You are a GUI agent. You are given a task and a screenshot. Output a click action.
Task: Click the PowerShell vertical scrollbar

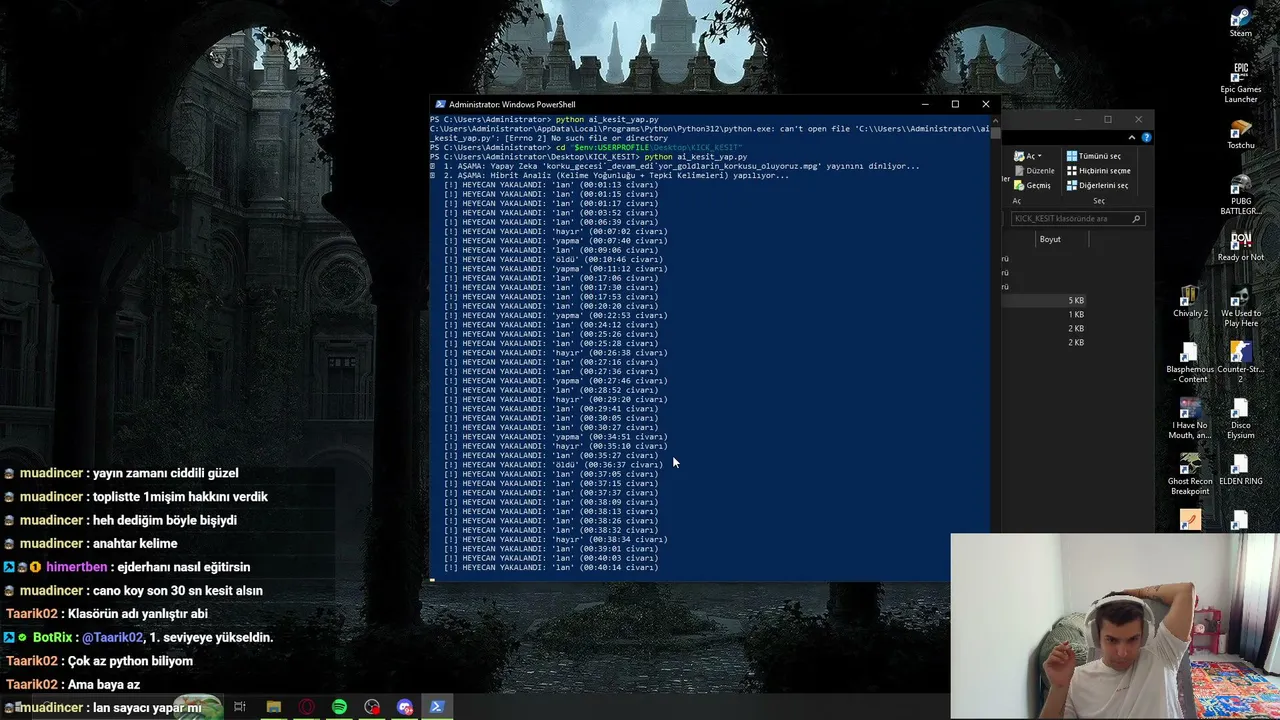(994, 350)
